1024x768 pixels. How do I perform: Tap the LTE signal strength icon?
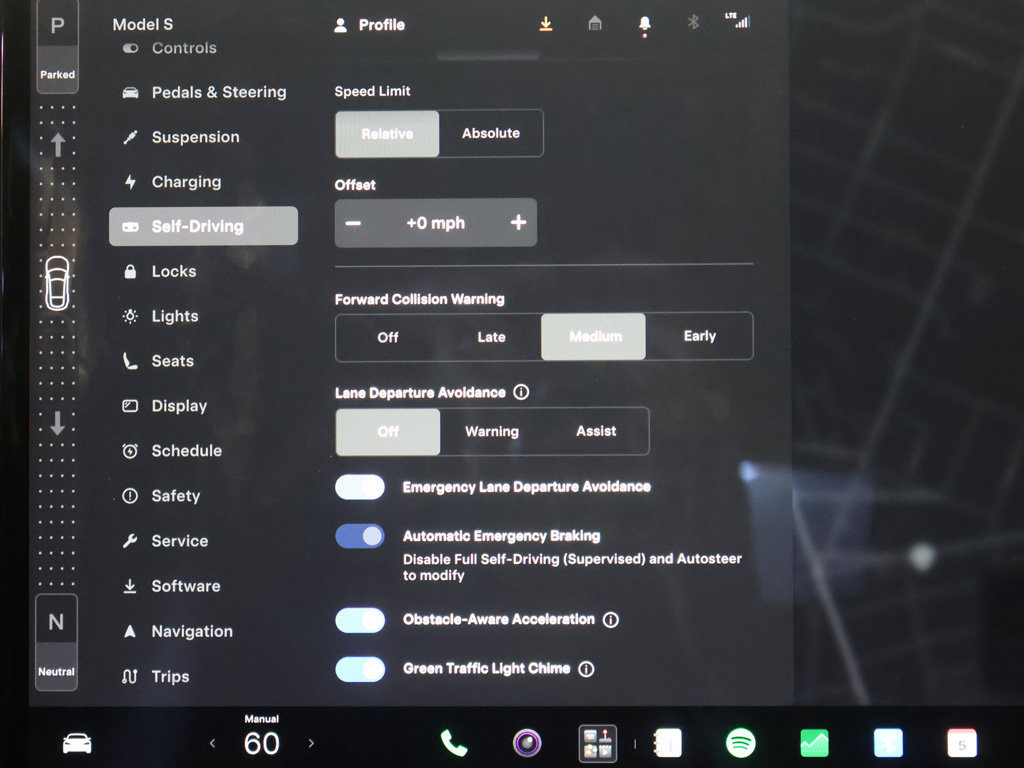(738, 21)
